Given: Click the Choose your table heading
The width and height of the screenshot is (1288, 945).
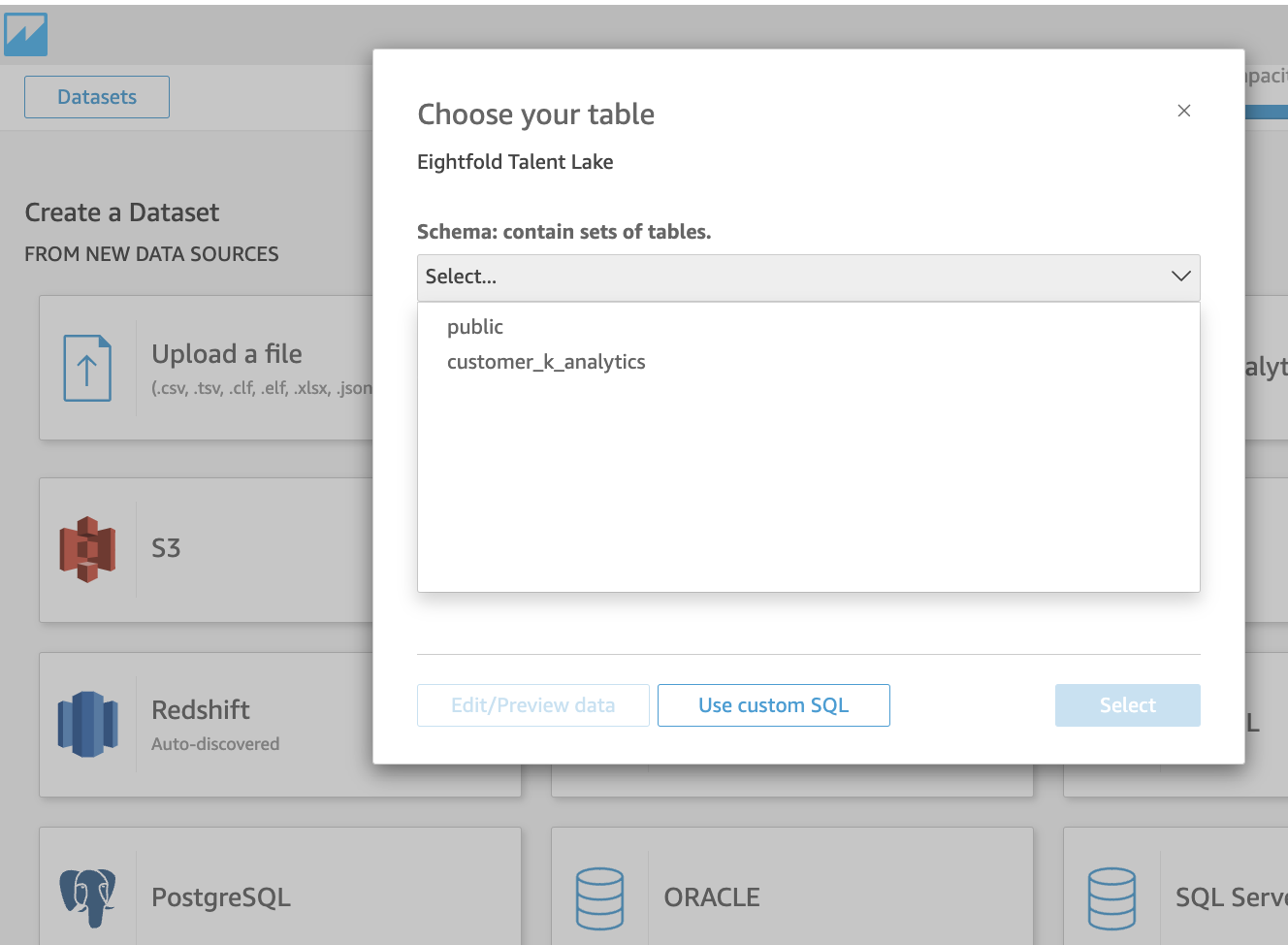Looking at the screenshot, I should [x=536, y=114].
